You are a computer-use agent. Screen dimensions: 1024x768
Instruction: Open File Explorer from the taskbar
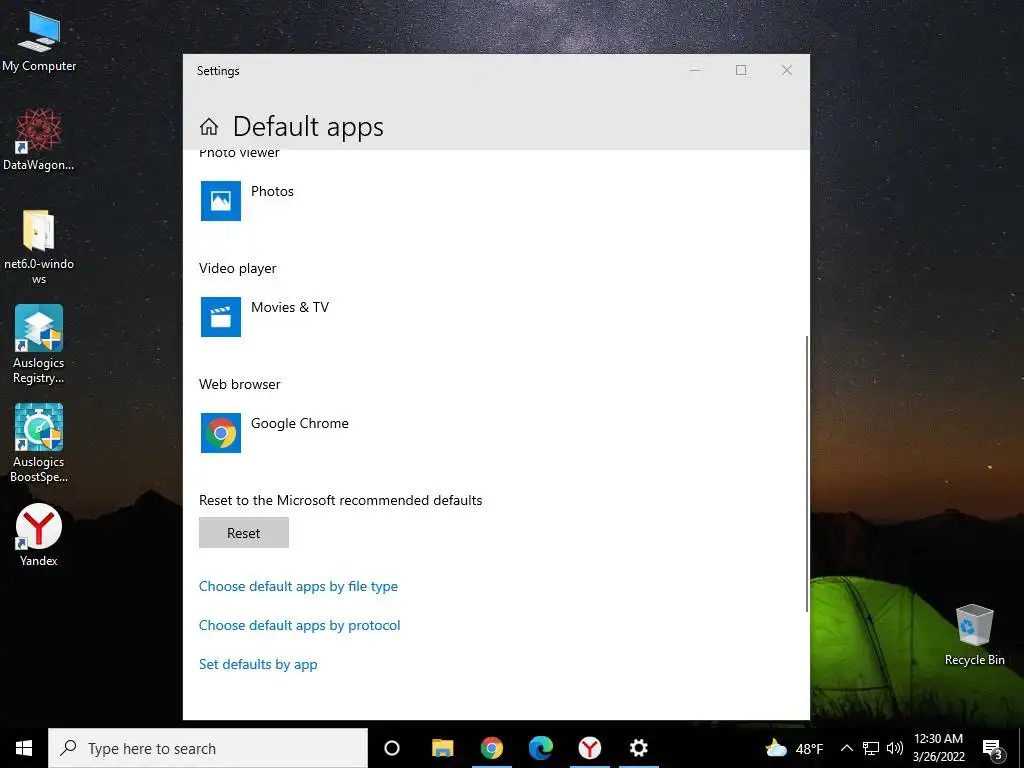442,748
